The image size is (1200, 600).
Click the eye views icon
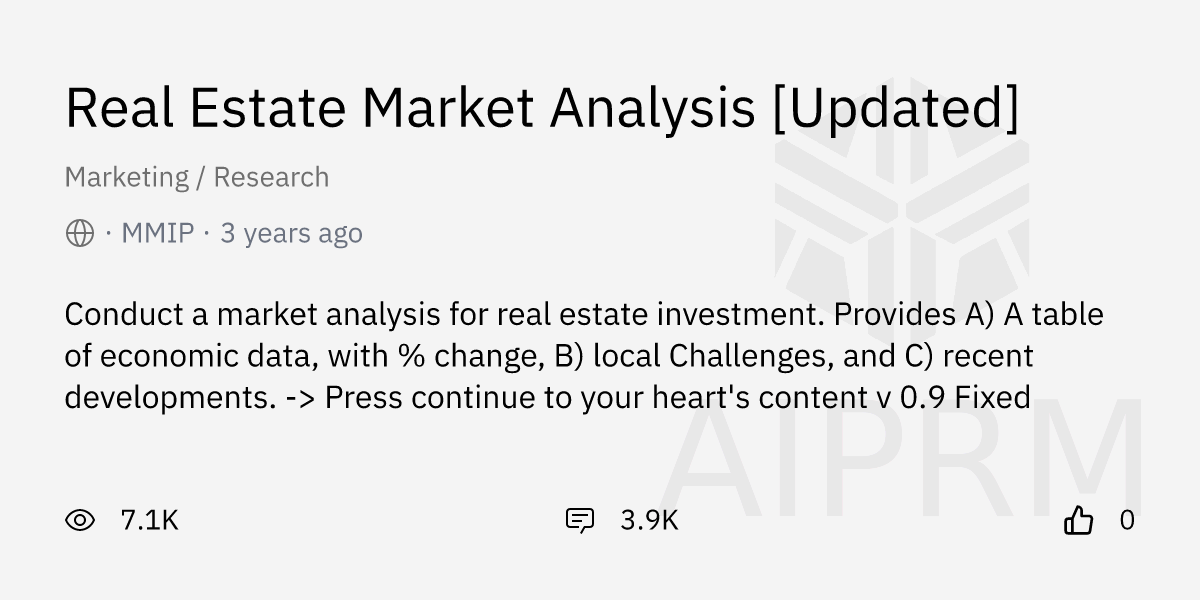coord(80,520)
